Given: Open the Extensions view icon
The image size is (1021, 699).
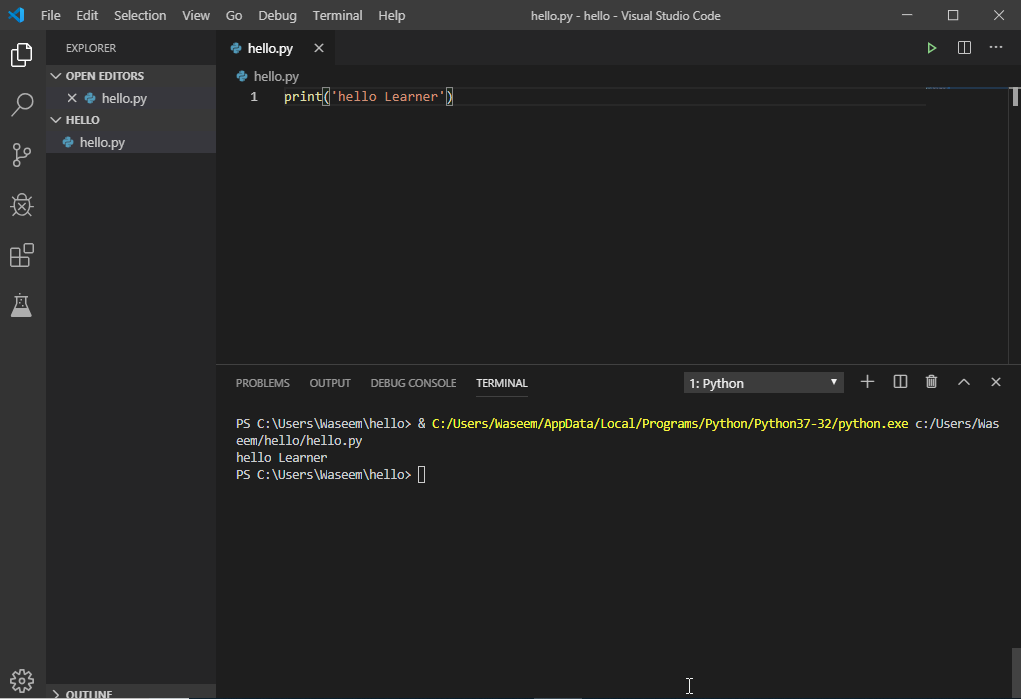Looking at the screenshot, I should tap(22, 255).
